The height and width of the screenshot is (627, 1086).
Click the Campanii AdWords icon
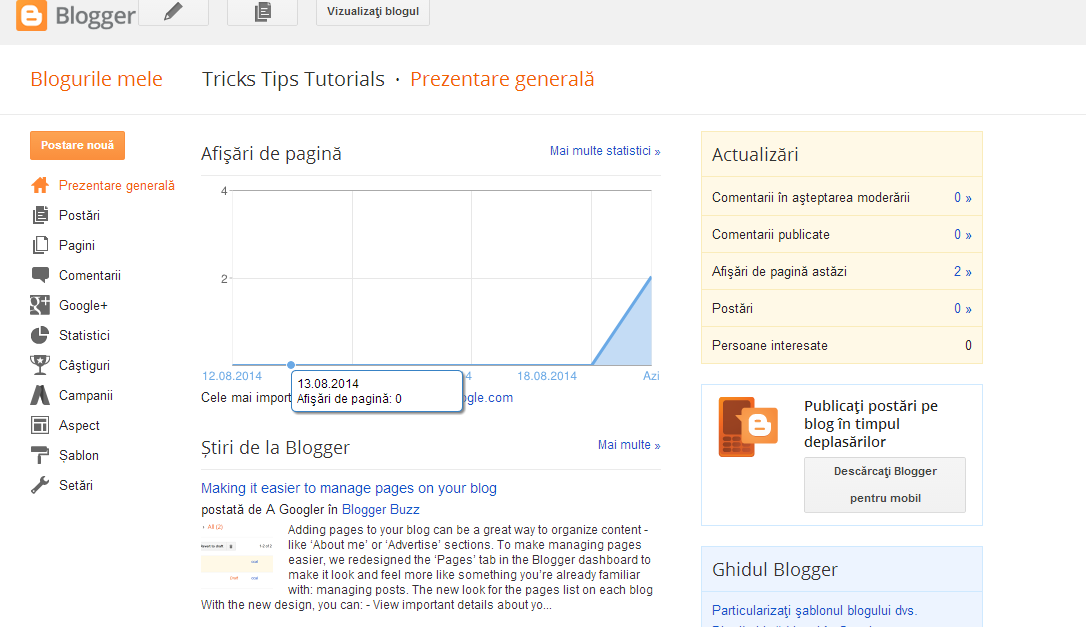[x=40, y=395]
